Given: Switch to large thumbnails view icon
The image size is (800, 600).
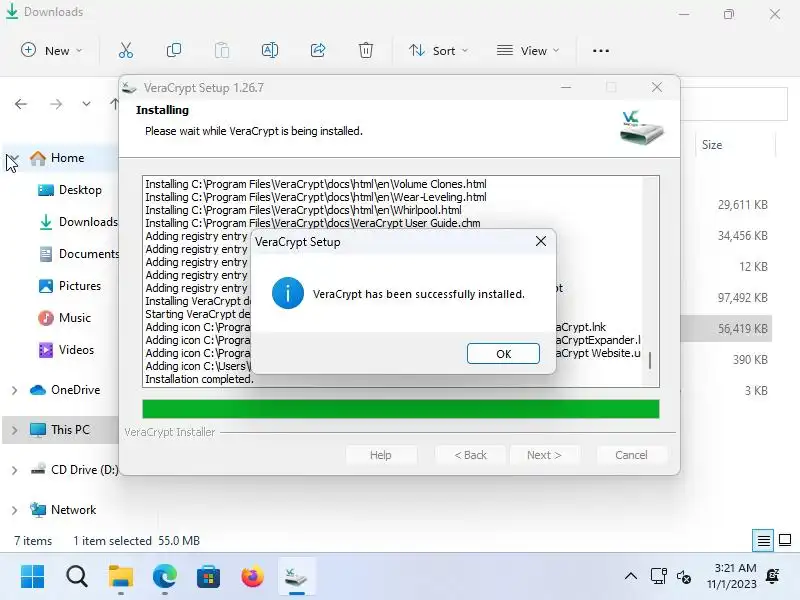Looking at the screenshot, I should click(x=785, y=540).
